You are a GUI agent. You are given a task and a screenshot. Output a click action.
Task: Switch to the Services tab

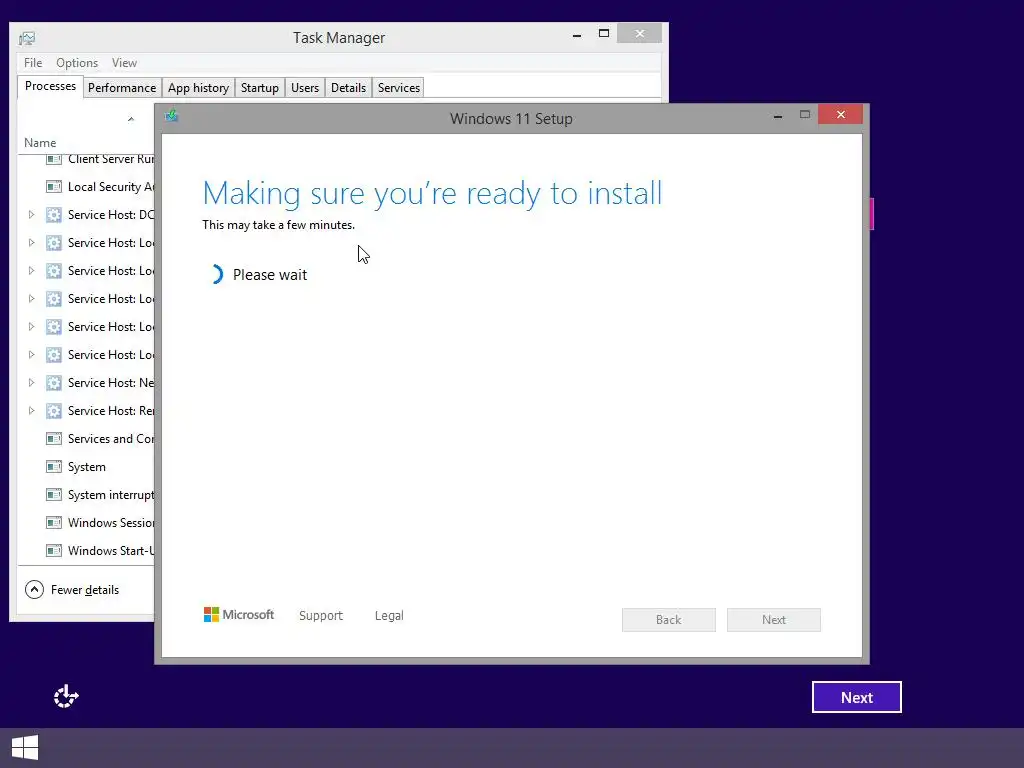click(398, 88)
